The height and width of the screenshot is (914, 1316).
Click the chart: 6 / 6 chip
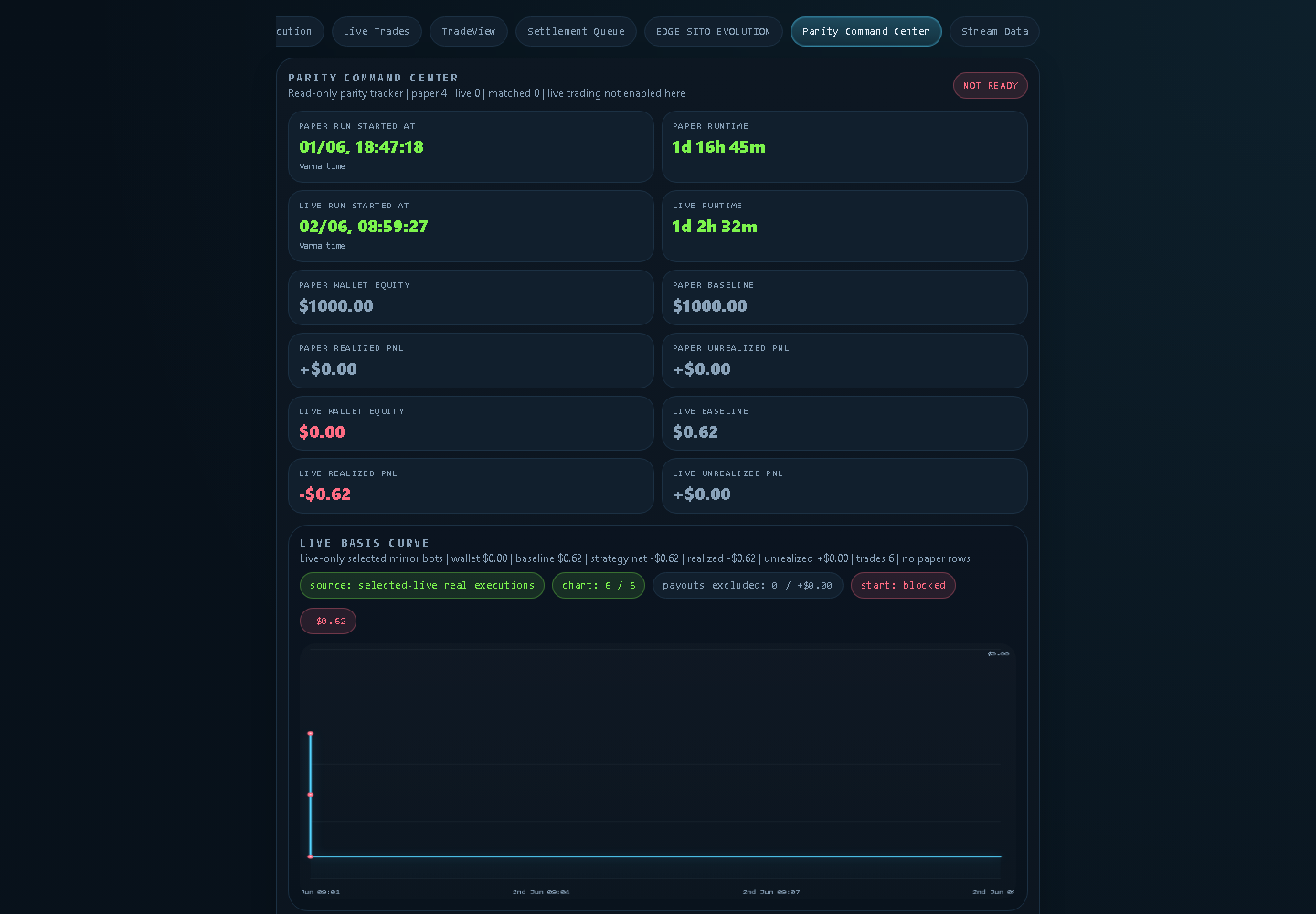point(599,586)
